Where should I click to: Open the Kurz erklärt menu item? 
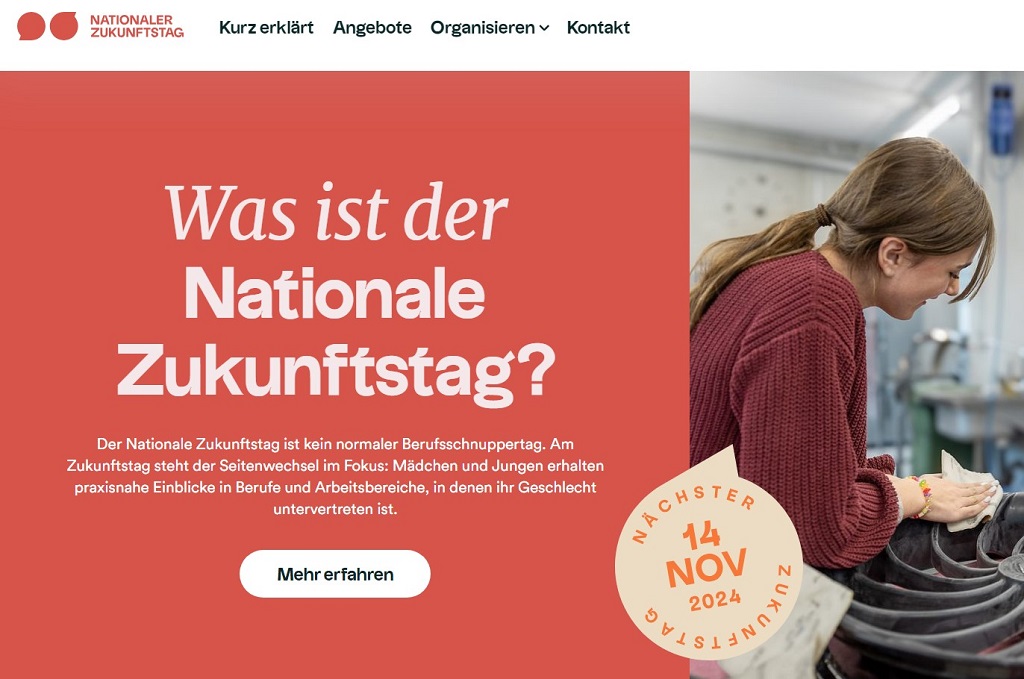[266, 27]
